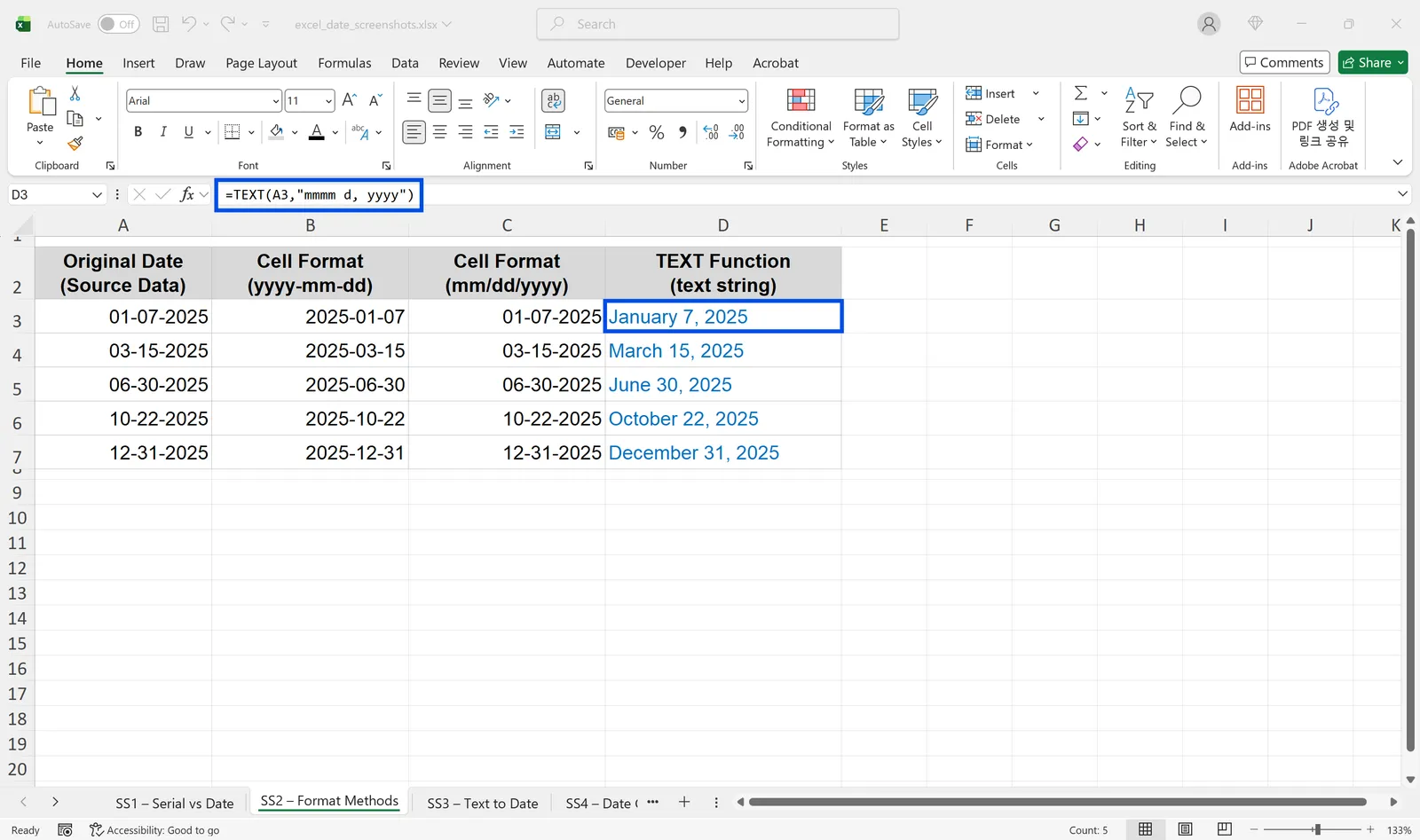The image size is (1420, 840).
Task: Expand the Name Box dropdown for D3
Action: tap(98, 194)
